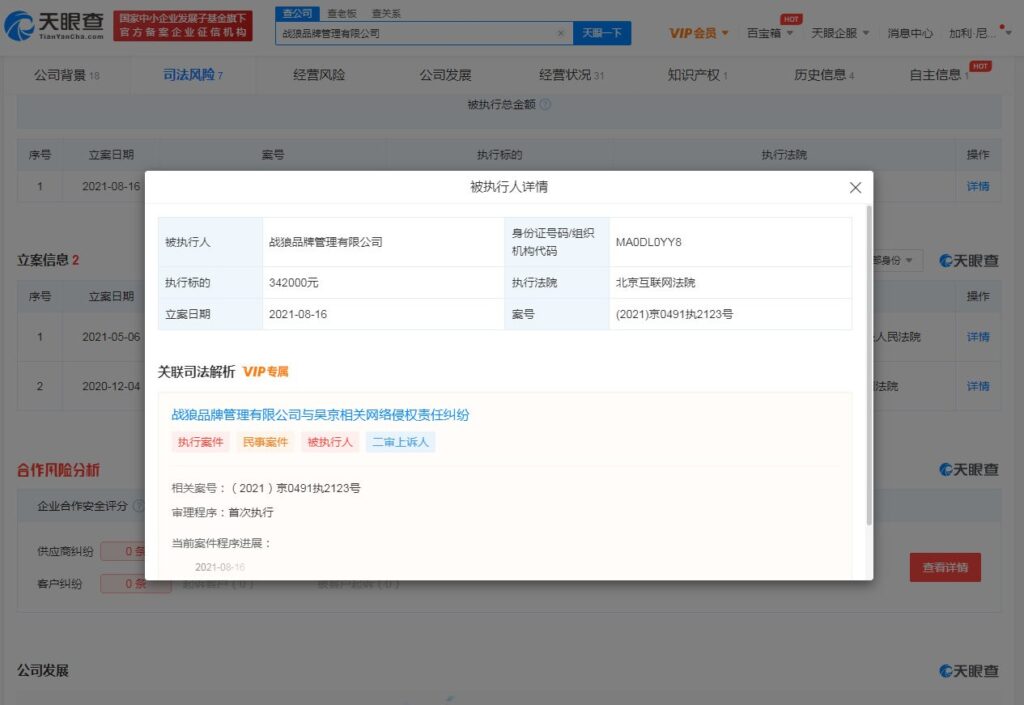Open 消息中心
The width and height of the screenshot is (1024, 705).
pos(910,33)
